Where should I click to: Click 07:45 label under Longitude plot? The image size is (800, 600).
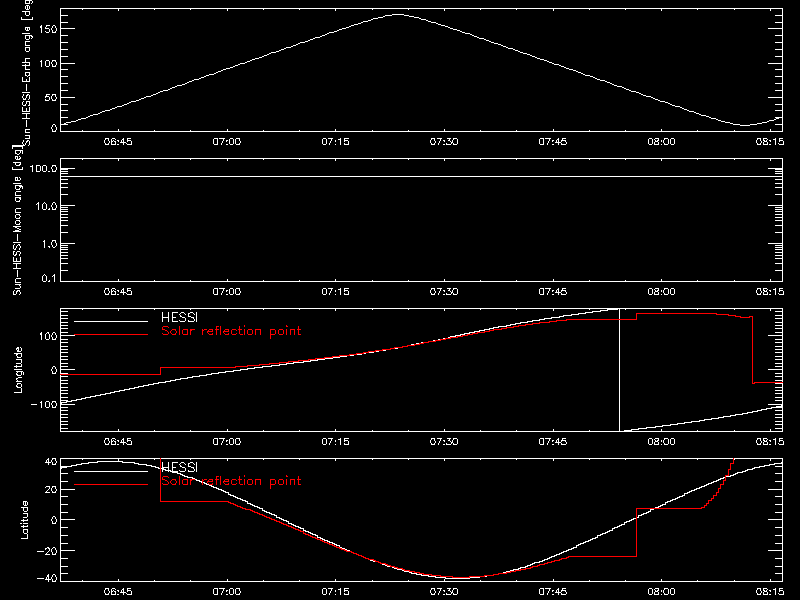[553, 441]
